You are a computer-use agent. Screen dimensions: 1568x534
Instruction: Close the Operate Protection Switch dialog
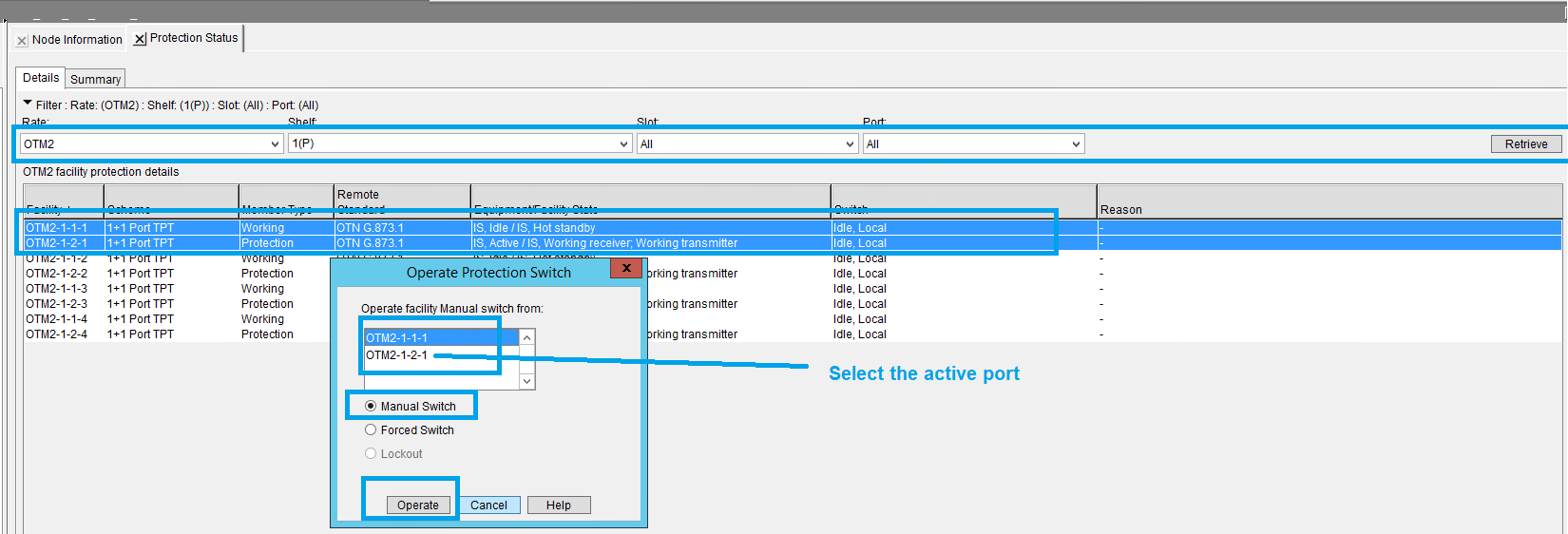tap(626, 269)
